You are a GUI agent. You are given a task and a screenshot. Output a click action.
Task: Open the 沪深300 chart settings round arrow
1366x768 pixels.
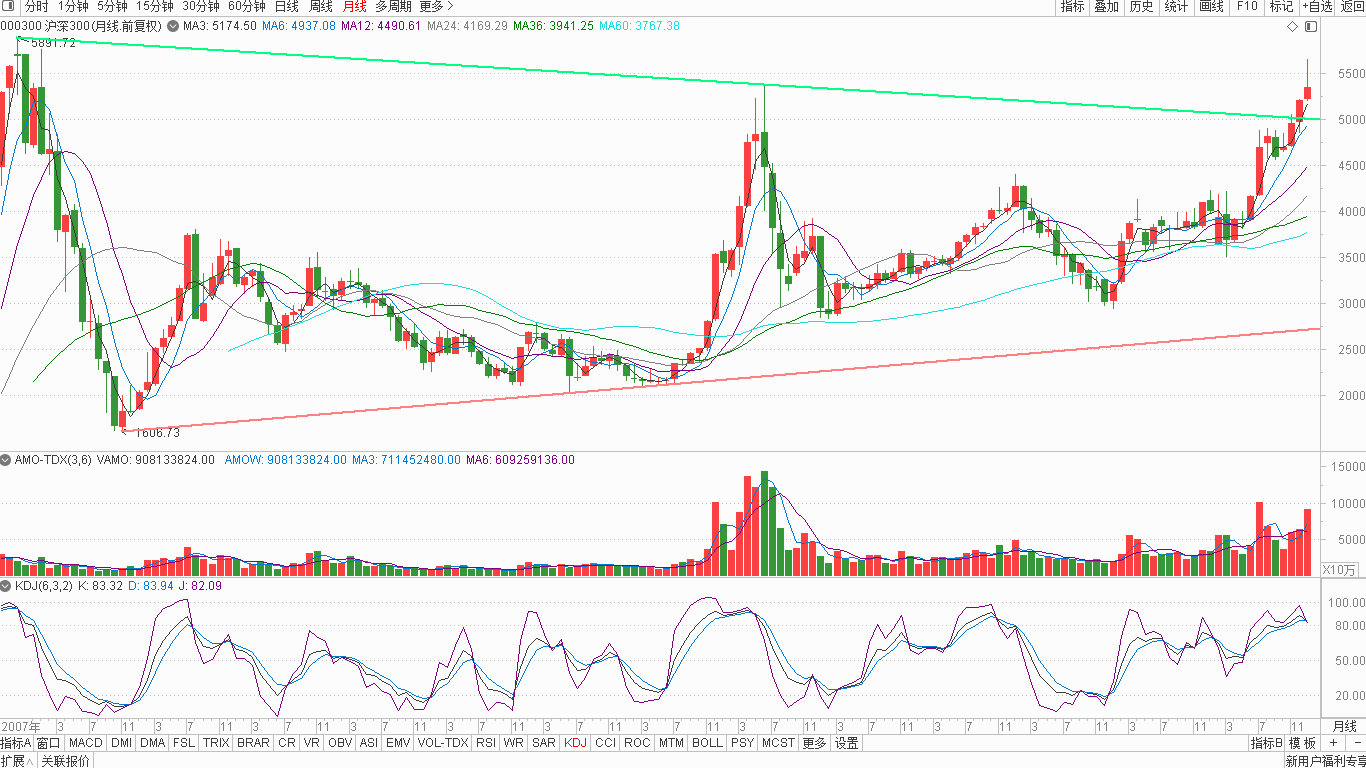(173, 26)
